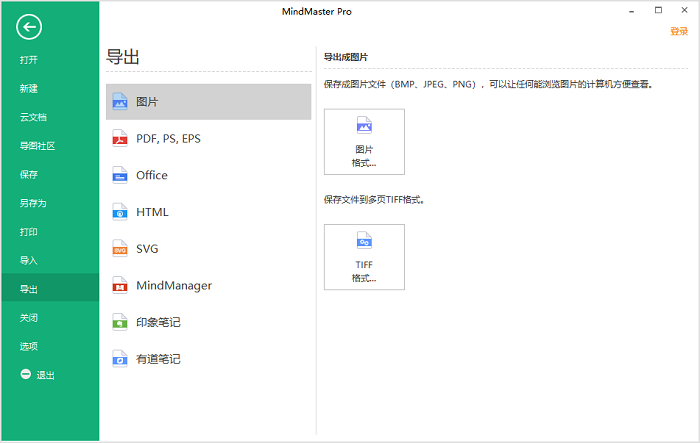Select the Office export label
Viewport: 700px width, 443px height.
coord(152,175)
